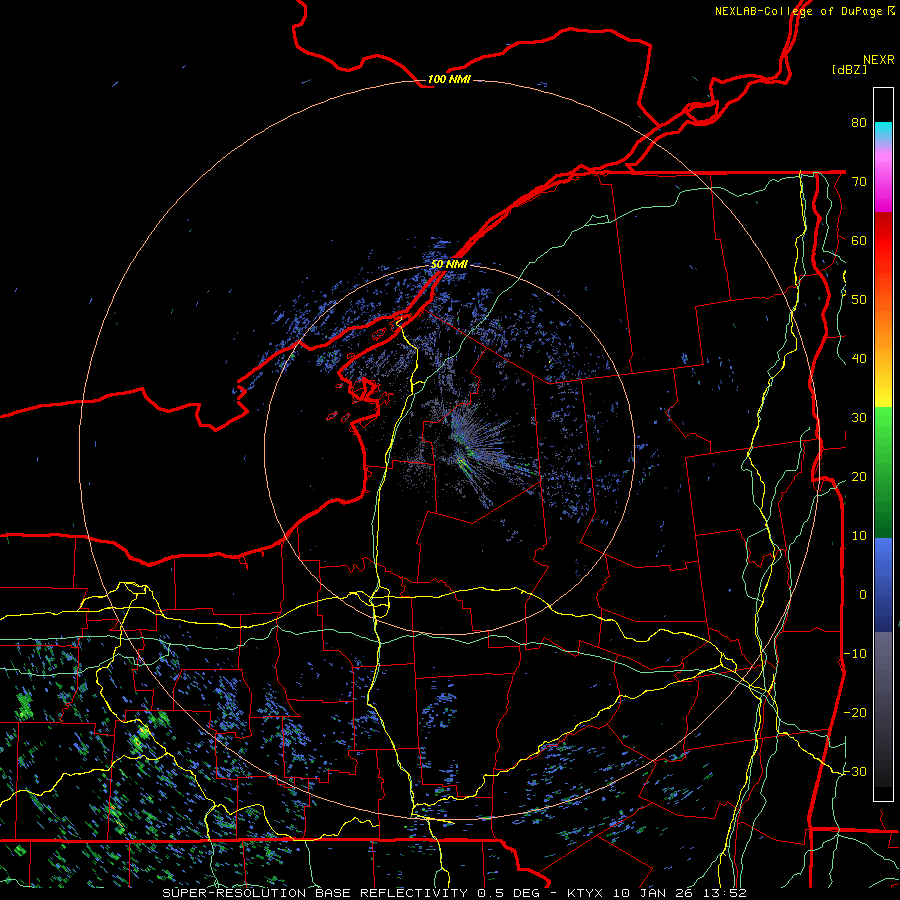Click the 0 value on the dBZ scale

pos(863,595)
